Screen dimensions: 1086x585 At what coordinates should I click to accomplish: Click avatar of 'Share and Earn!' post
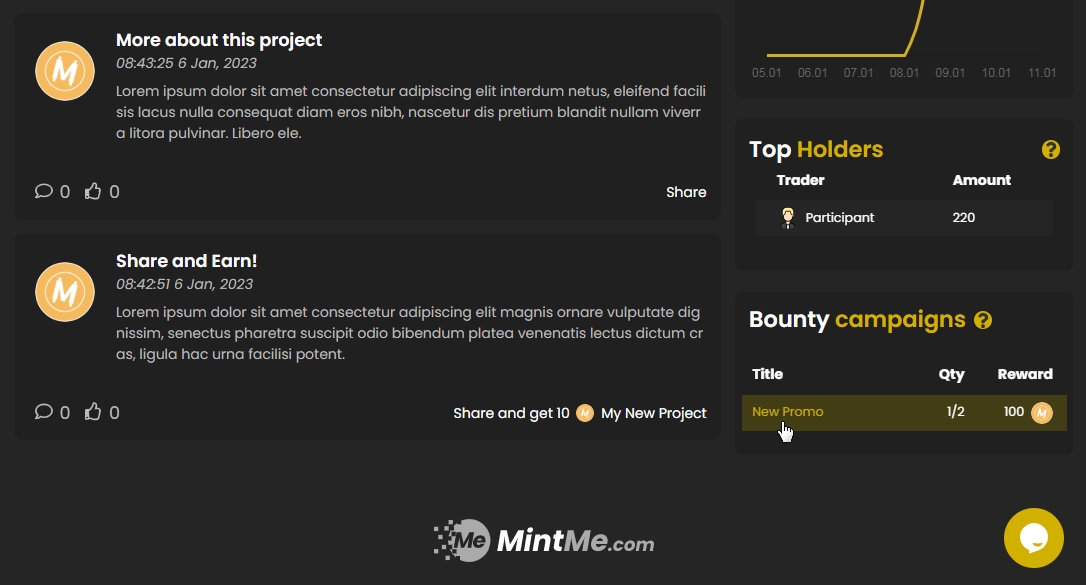point(65,292)
